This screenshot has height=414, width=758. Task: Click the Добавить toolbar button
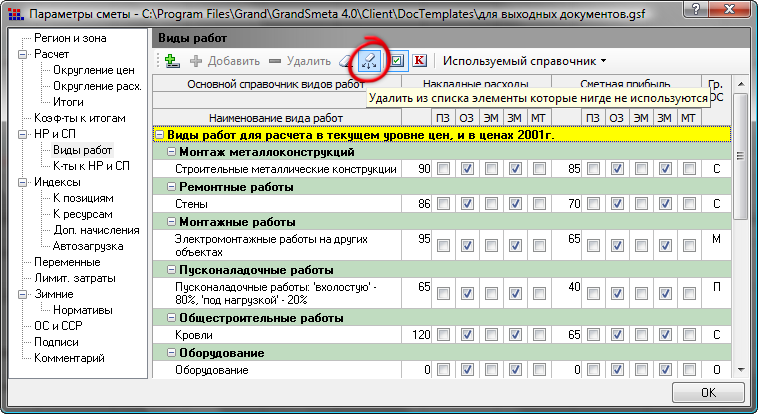(225, 61)
